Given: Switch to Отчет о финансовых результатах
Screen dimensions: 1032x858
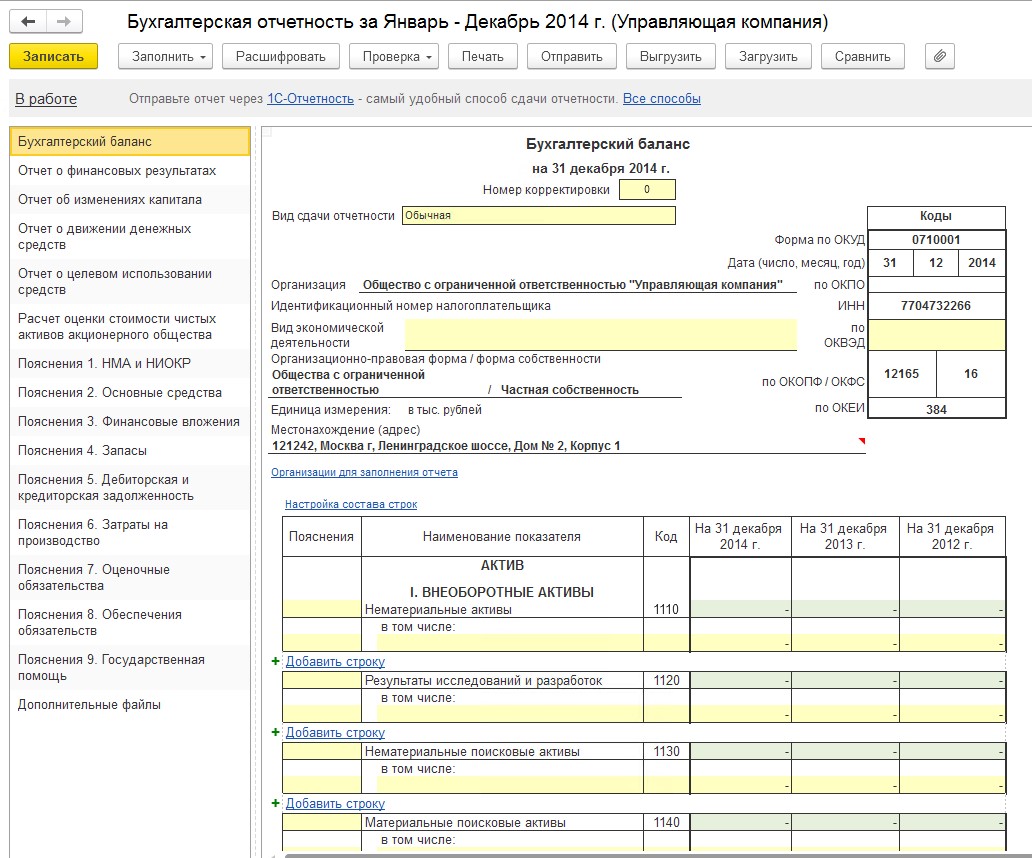Looking at the screenshot, I should (x=130, y=170).
